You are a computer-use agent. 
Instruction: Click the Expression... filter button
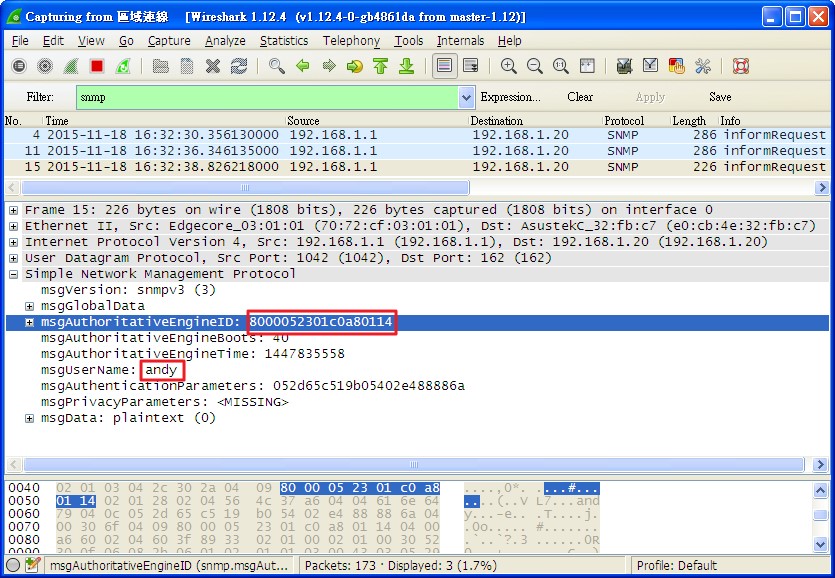pyautogui.click(x=510, y=97)
